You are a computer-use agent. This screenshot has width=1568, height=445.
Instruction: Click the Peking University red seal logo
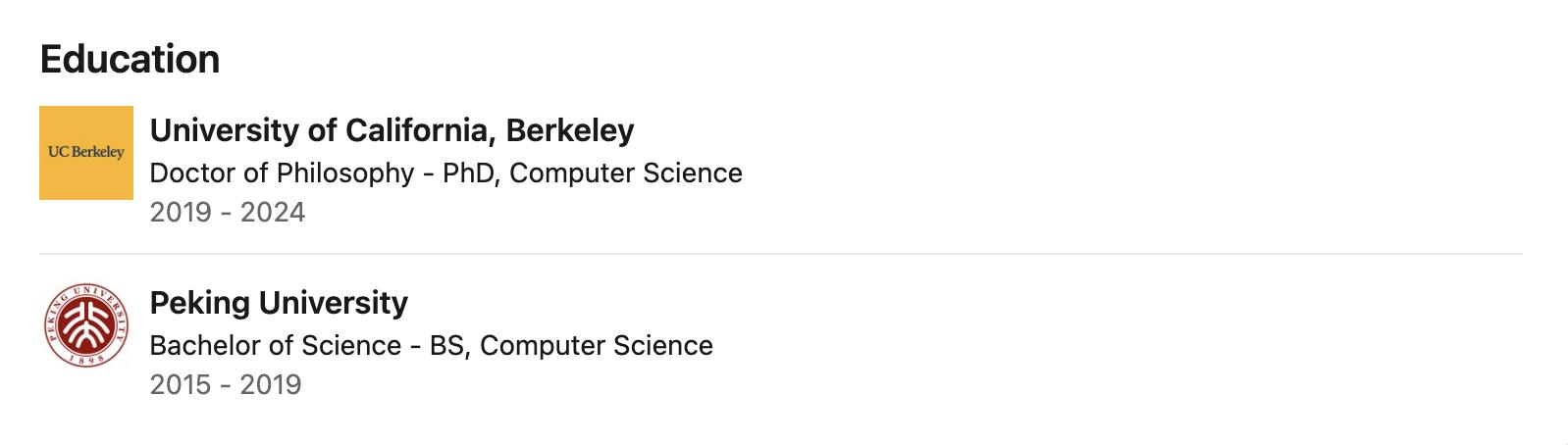[86, 325]
